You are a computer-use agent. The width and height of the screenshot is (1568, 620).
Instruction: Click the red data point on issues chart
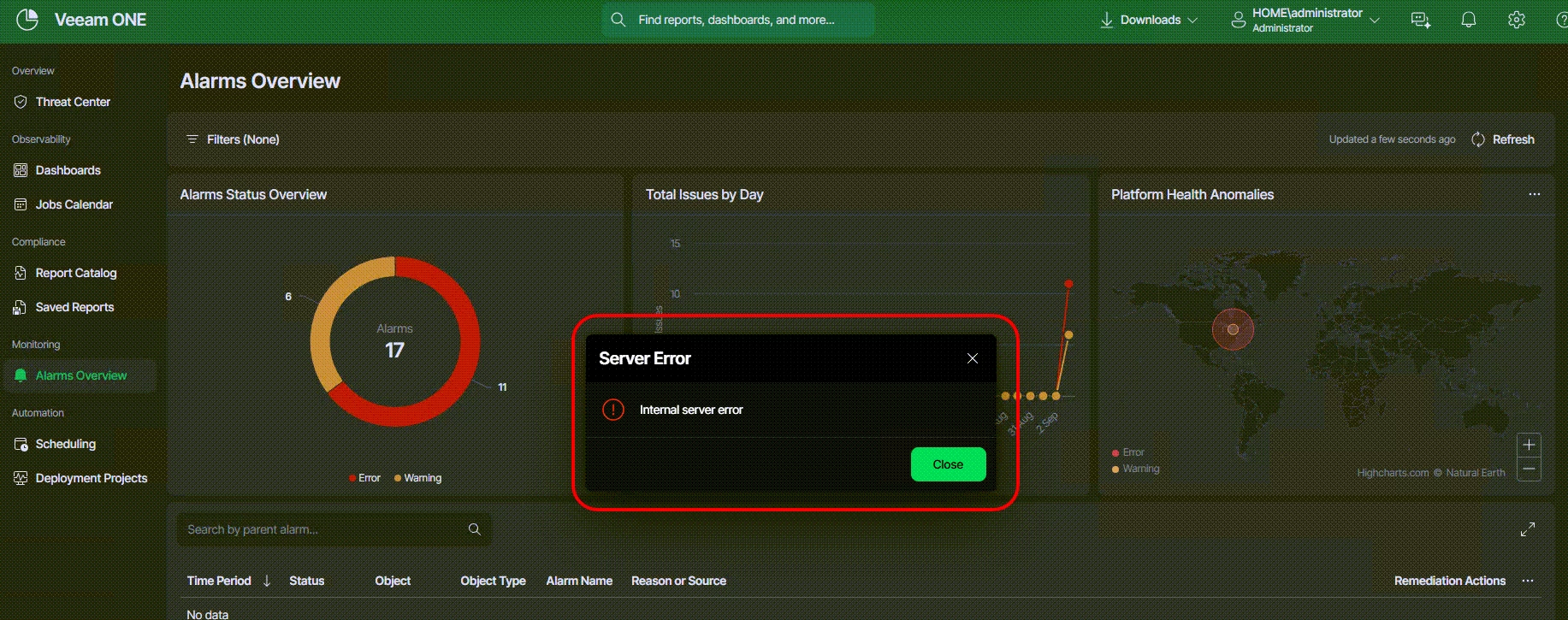coord(1068,284)
